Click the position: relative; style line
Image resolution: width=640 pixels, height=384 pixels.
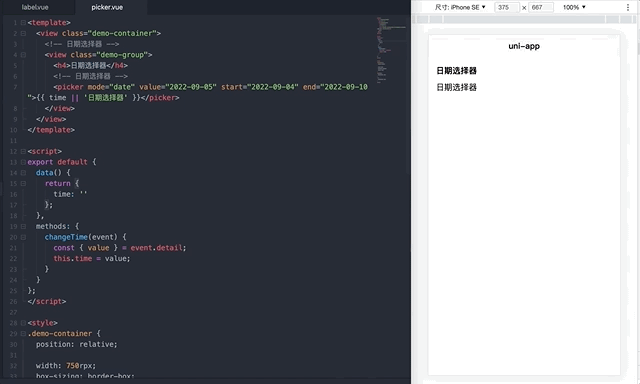point(76,344)
